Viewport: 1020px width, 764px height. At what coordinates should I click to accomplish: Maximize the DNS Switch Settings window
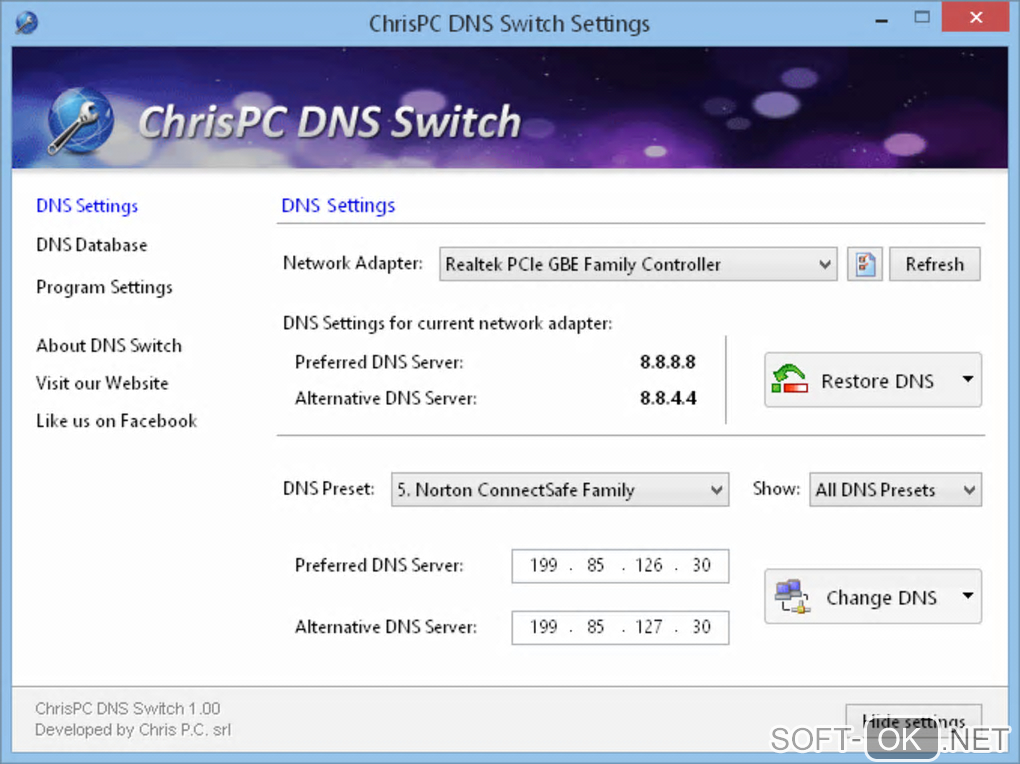pyautogui.click(x=922, y=18)
